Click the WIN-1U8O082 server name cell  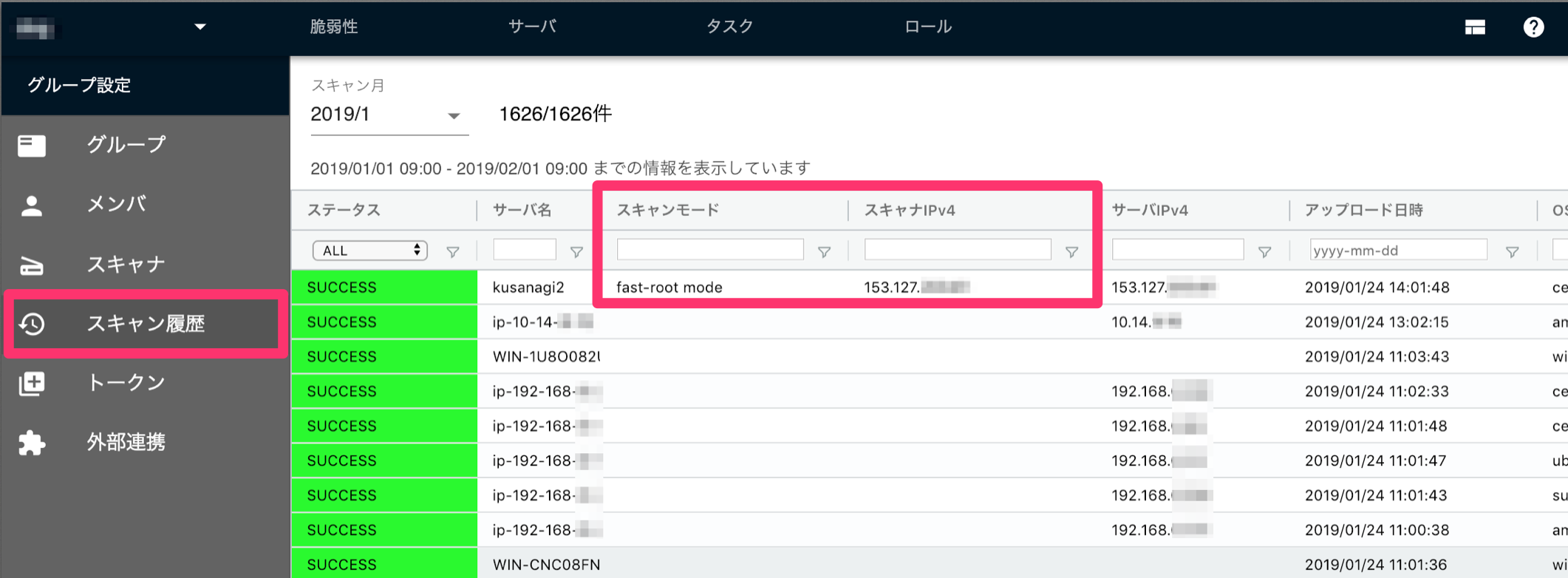click(546, 357)
